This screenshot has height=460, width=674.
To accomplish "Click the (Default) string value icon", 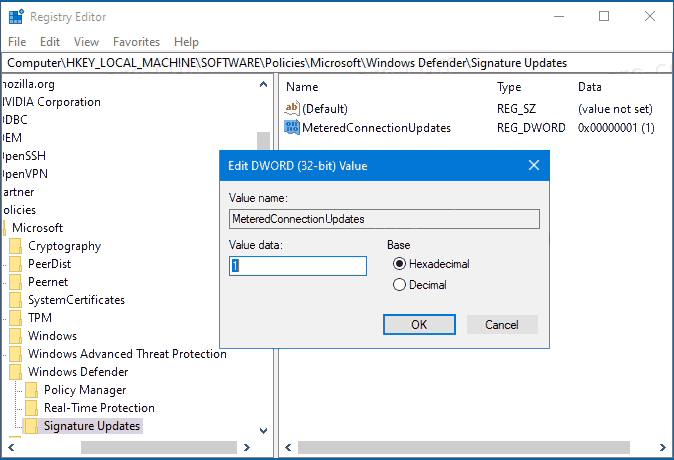I will coord(292,108).
